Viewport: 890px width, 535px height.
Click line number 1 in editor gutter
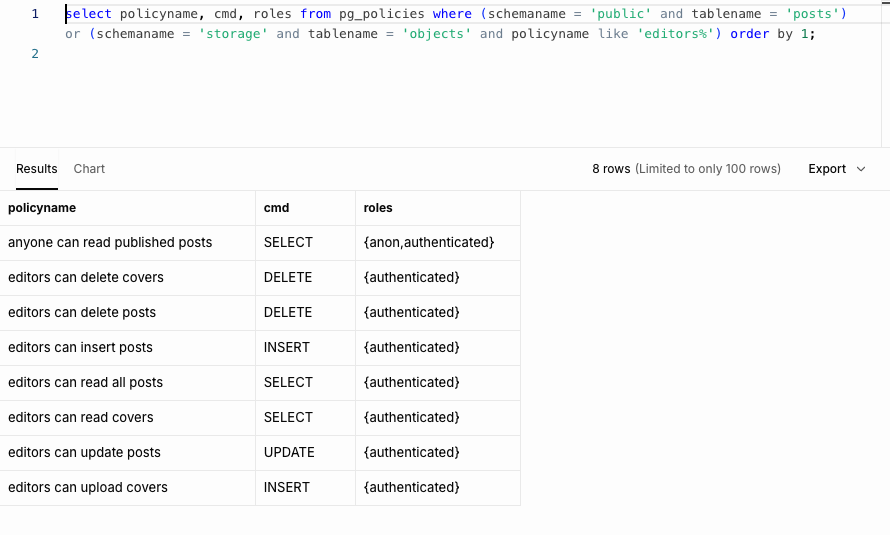click(35, 14)
